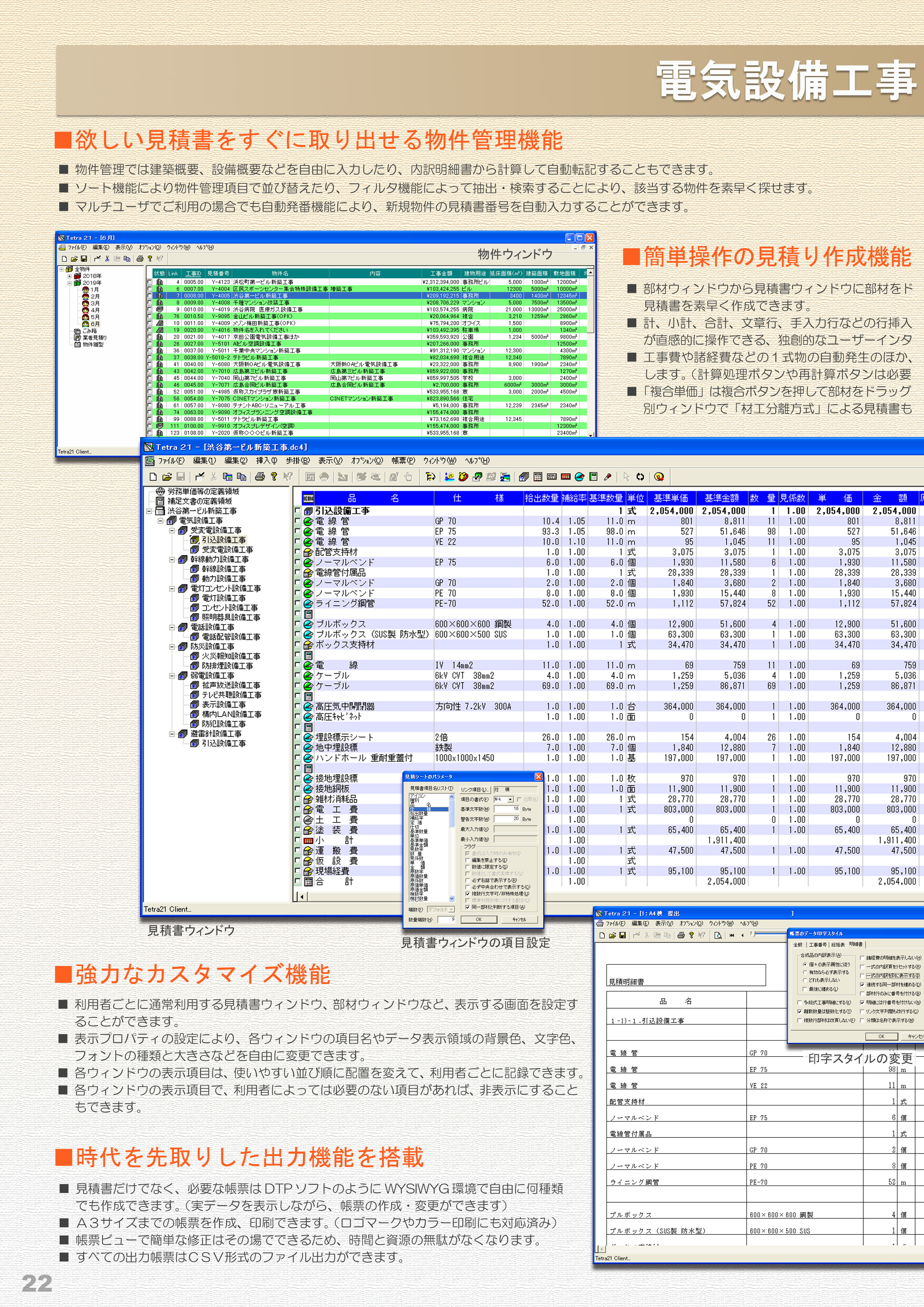The width and height of the screenshot is (924, 1307).
Task: Click print preview icon in report window toolbar
Action: [x=718, y=935]
